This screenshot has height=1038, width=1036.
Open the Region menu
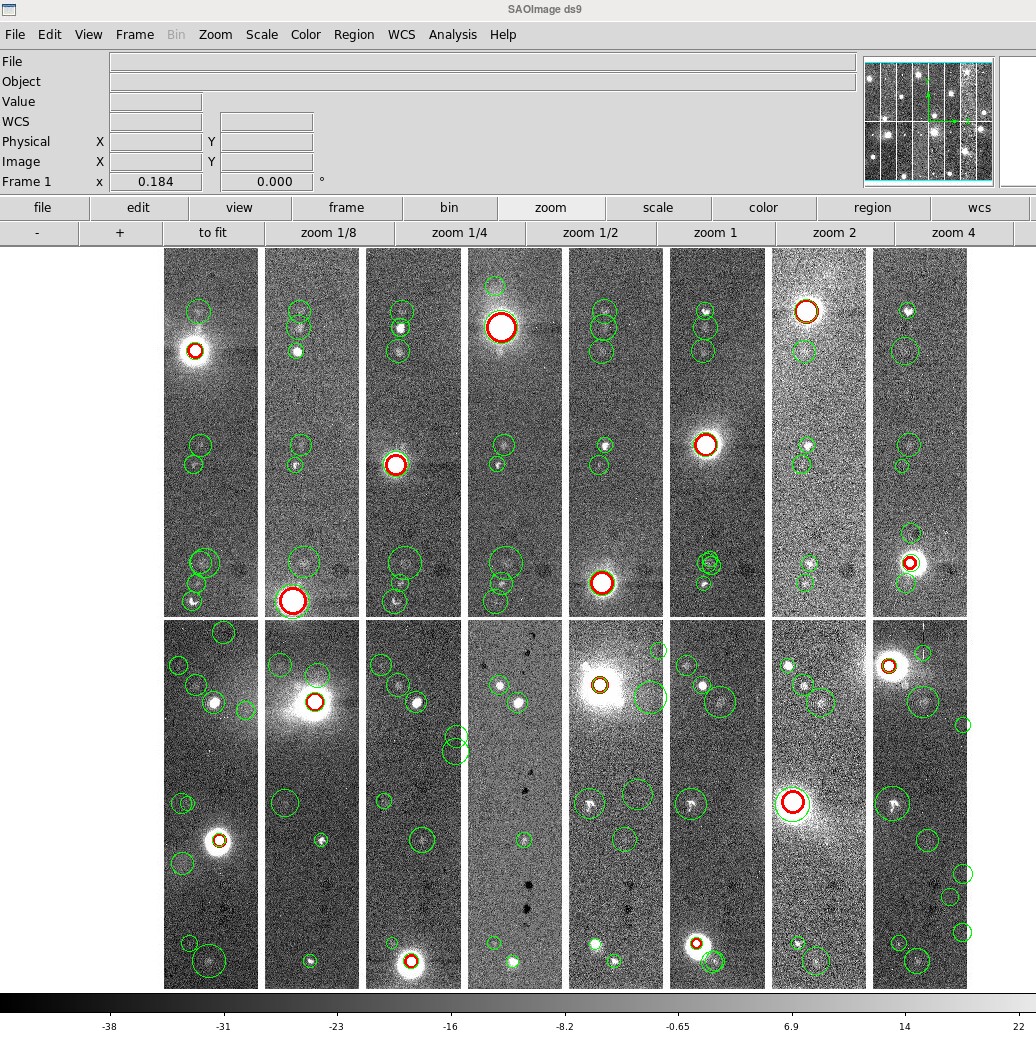click(x=354, y=34)
